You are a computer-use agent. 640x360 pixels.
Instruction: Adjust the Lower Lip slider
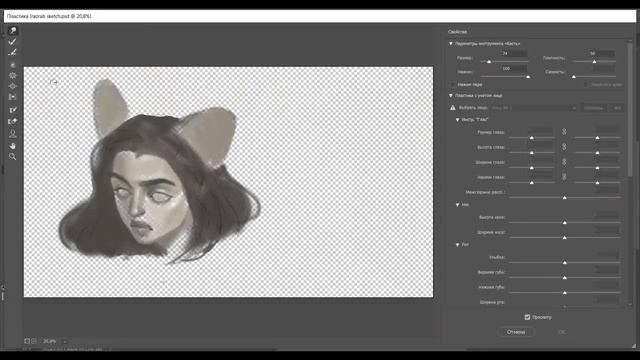click(565, 293)
